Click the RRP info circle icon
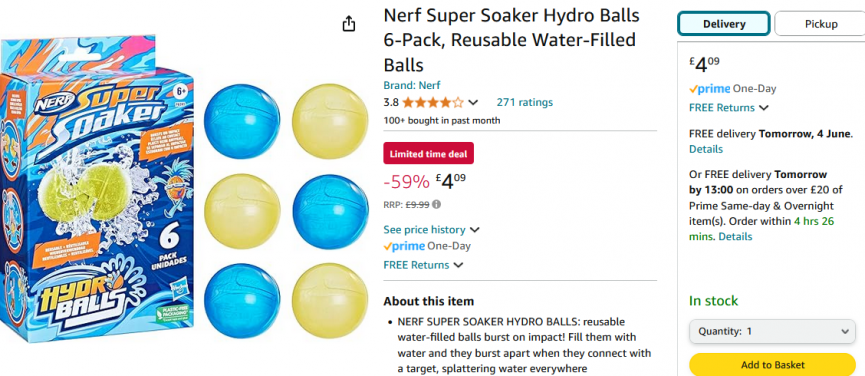Screen dimensions: 865x376 (x=436, y=205)
